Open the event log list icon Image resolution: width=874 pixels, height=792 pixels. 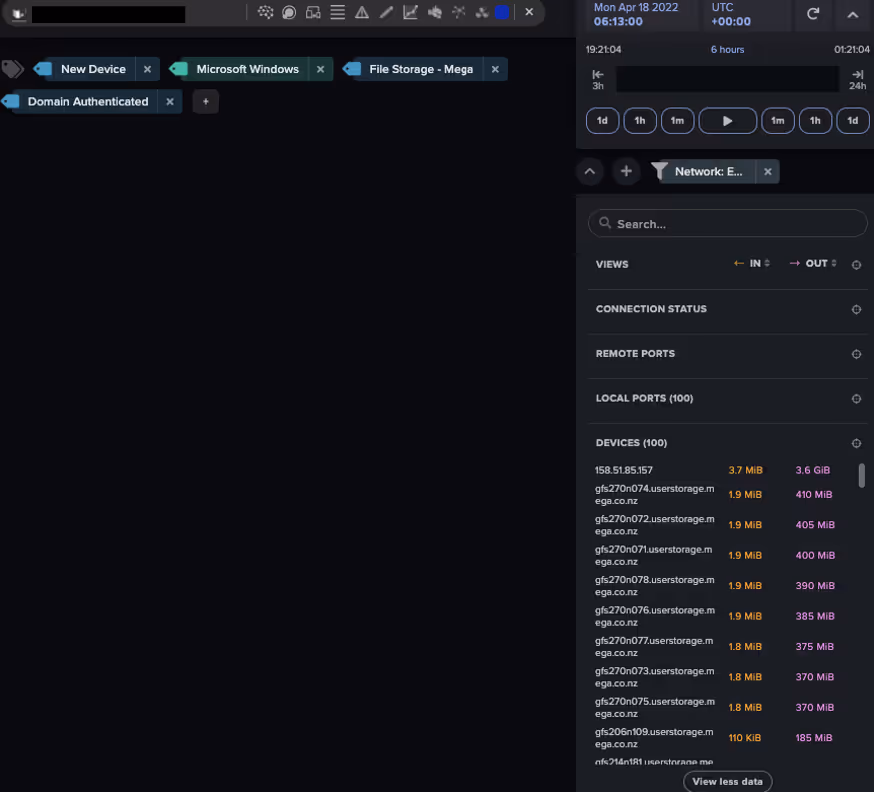[337, 12]
